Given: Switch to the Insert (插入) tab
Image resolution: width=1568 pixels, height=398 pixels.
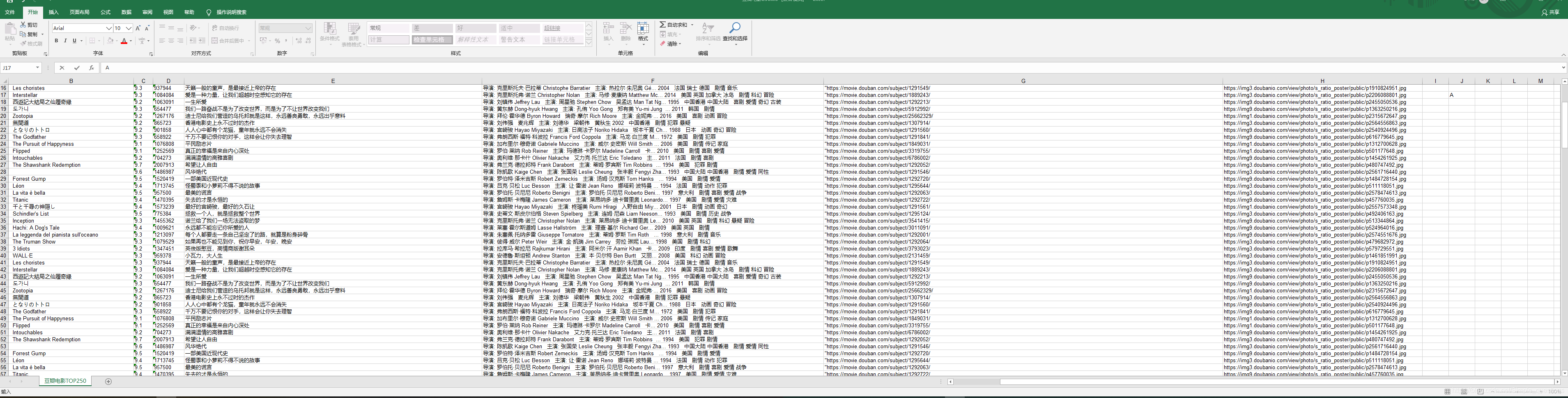Looking at the screenshot, I should pos(53,12).
